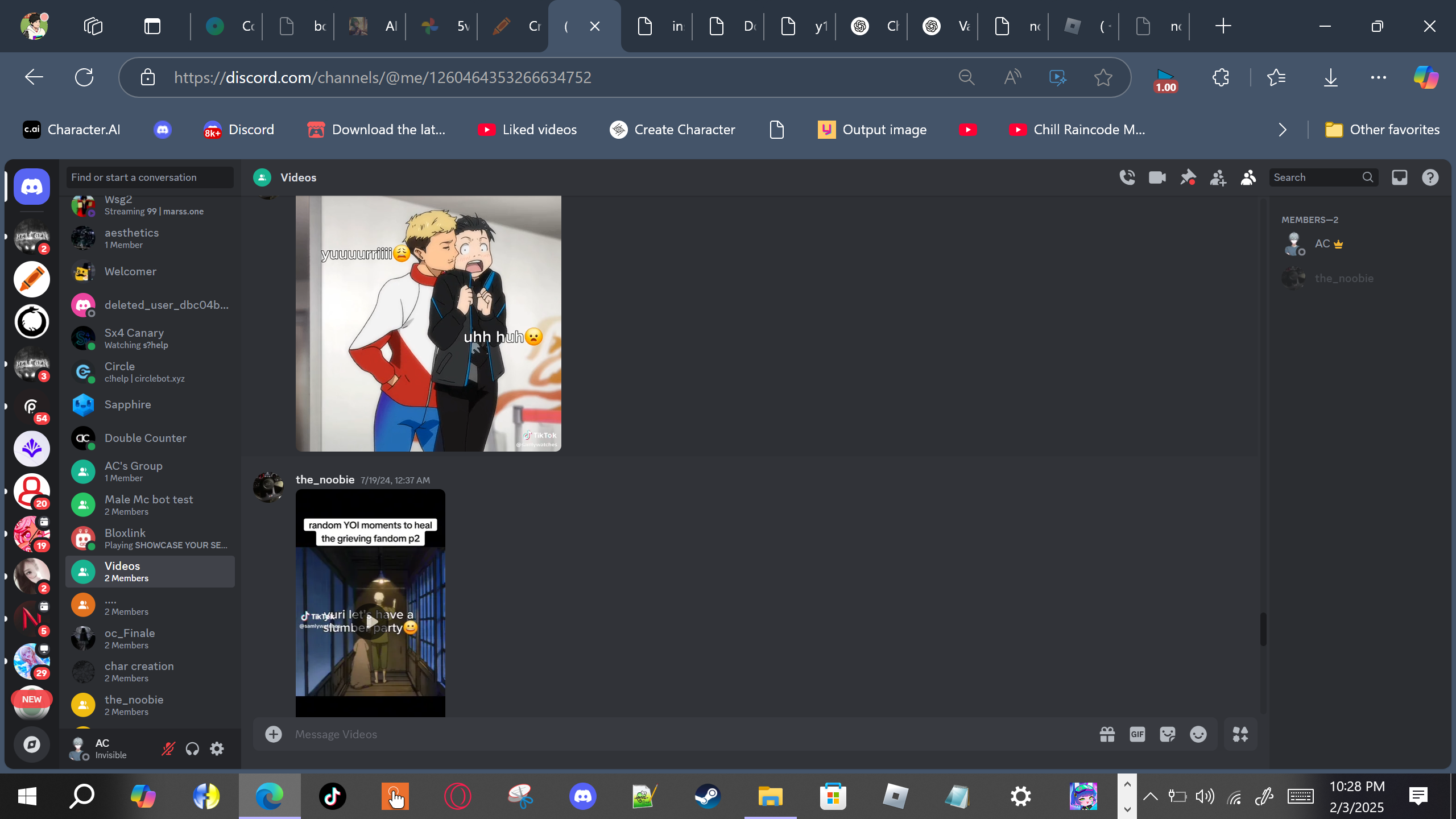Open browser Settings and more menu
The height and width of the screenshot is (819, 1456).
tap(1379, 77)
